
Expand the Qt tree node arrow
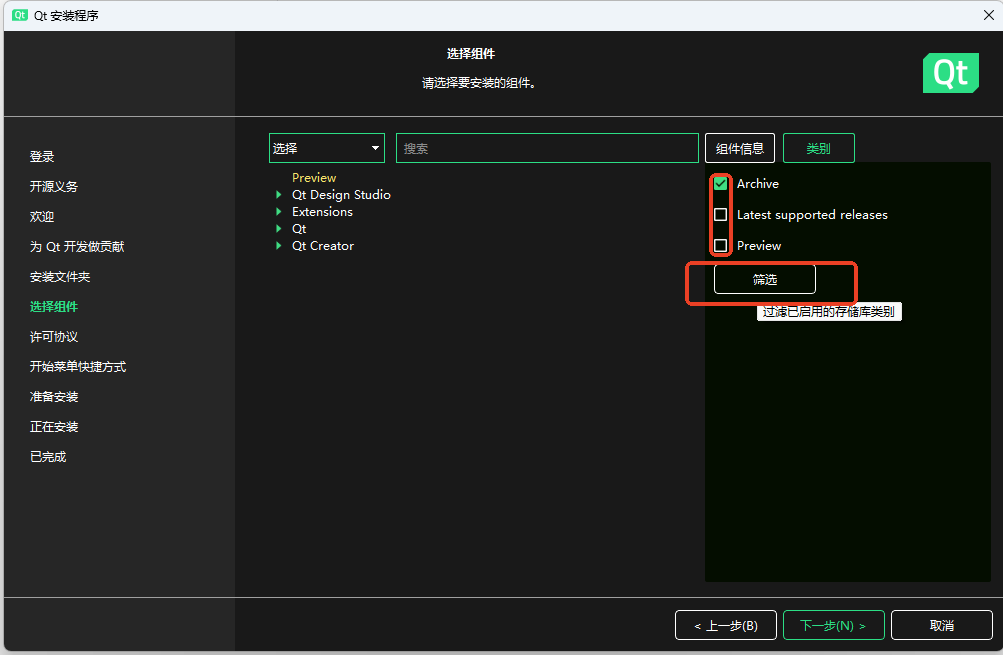pos(278,228)
